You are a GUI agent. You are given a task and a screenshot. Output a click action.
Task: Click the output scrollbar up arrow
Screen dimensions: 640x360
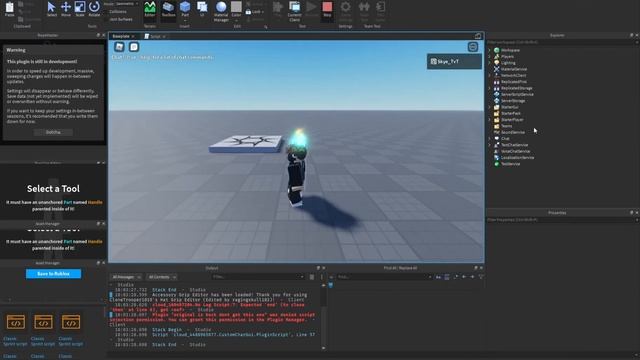(324, 285)
